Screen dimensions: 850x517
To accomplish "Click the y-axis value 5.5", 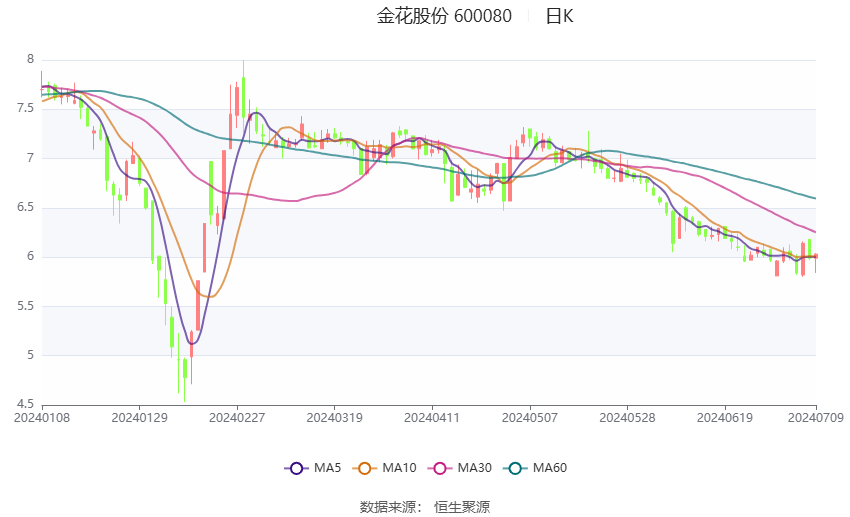I will (25, 306).
